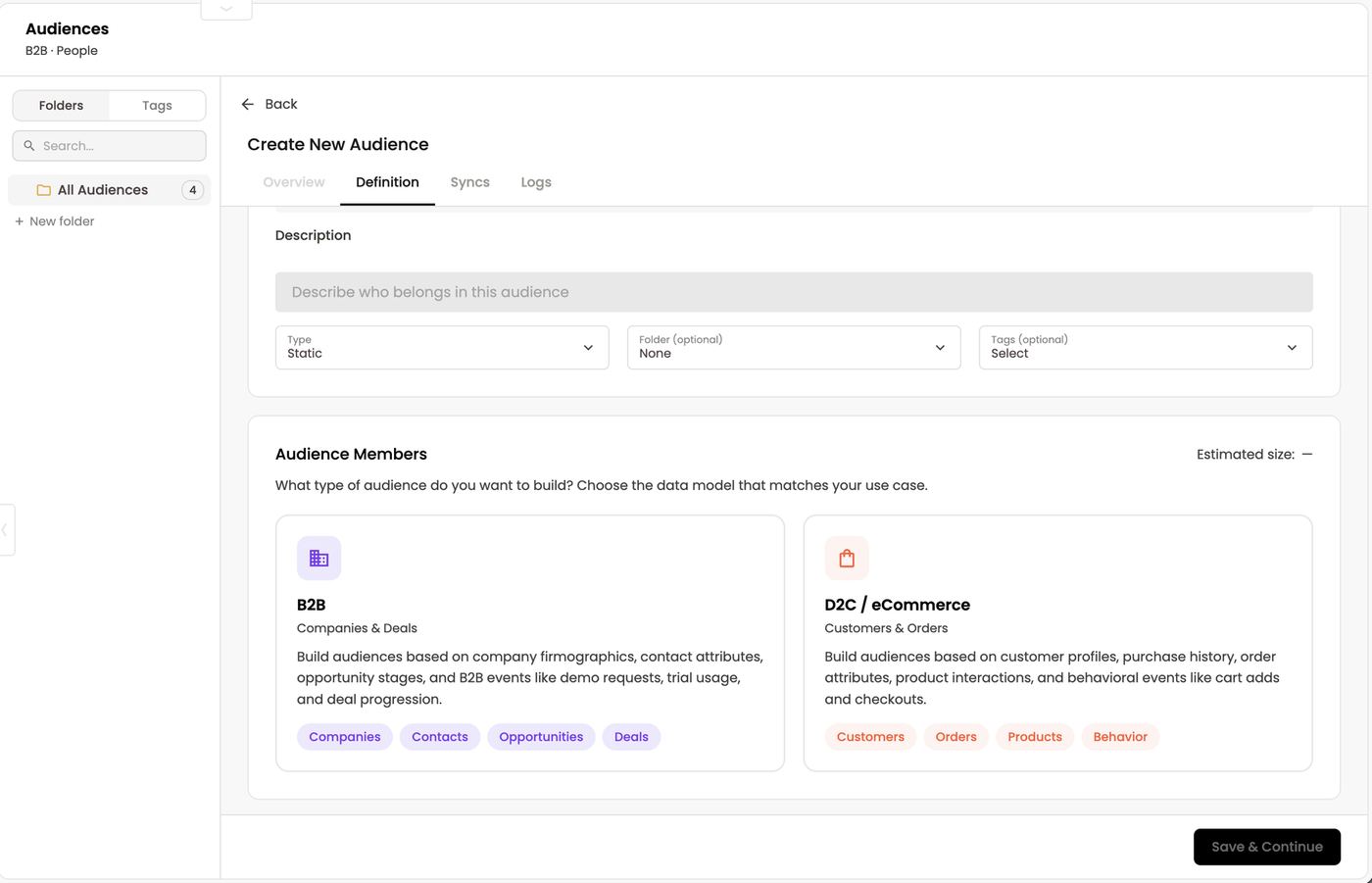Click the plus icon for New folder
Image resolution: width=1372 pixels, height=883 pixels.
(20, 221)
